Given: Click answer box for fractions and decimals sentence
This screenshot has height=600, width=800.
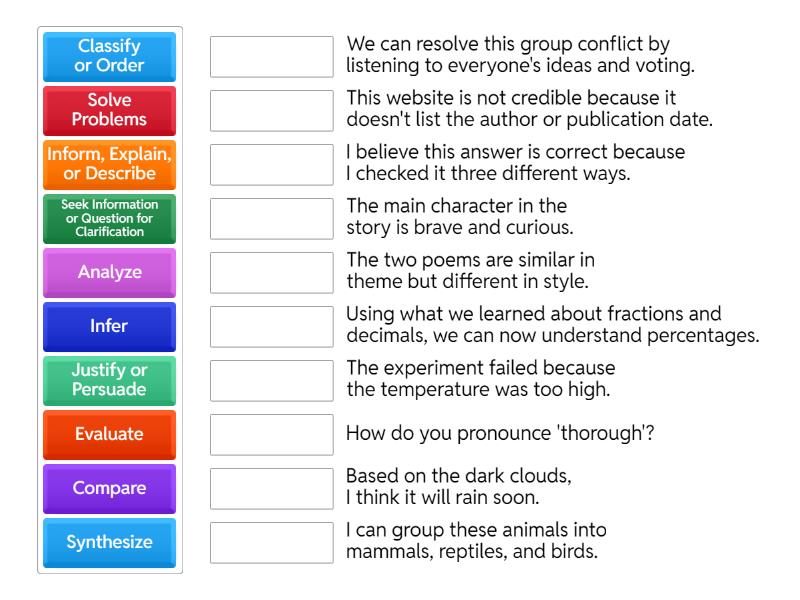Looking at the screenshot, I should (x=272, y=327).
